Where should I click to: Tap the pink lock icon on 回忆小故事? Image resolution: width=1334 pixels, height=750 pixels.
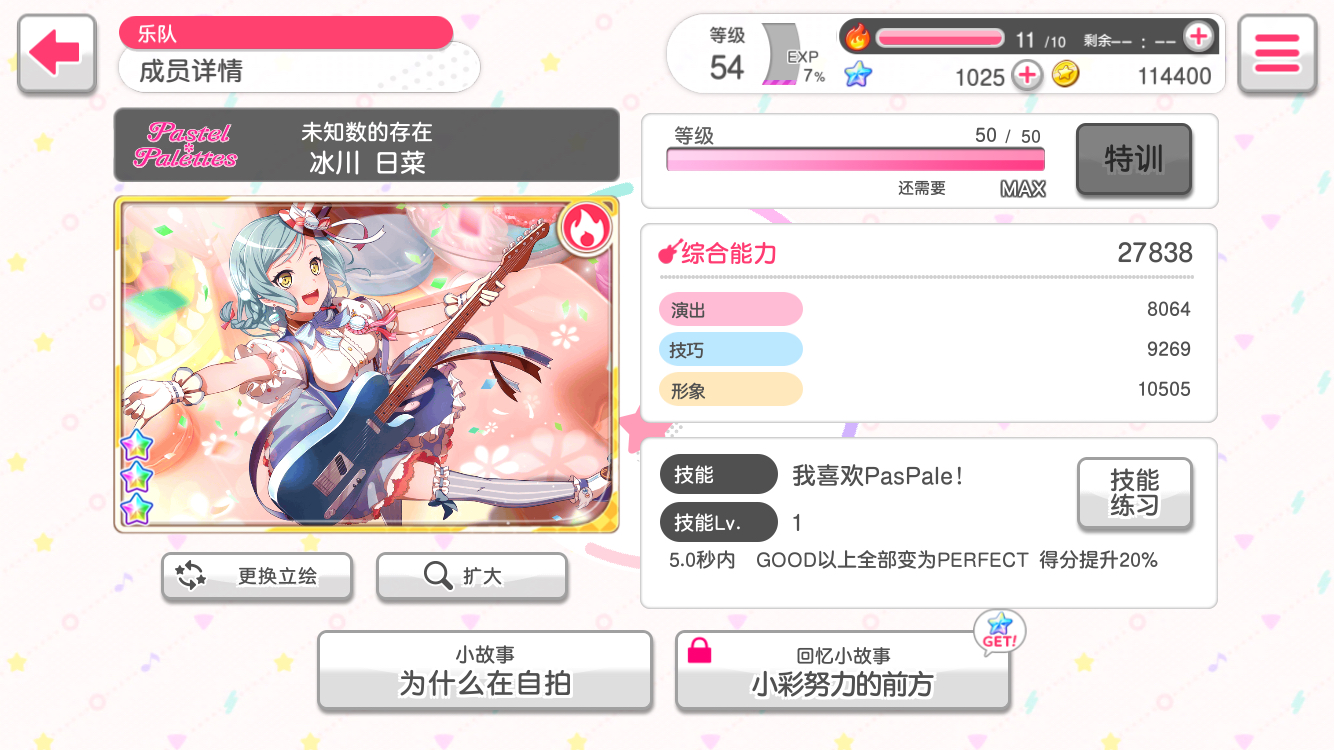coord(700,650)
